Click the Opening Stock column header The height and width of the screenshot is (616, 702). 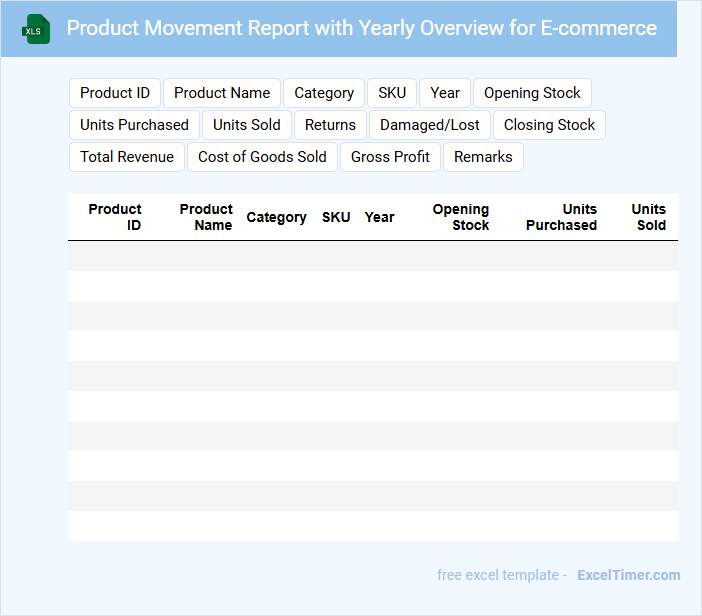click(461, 217)
